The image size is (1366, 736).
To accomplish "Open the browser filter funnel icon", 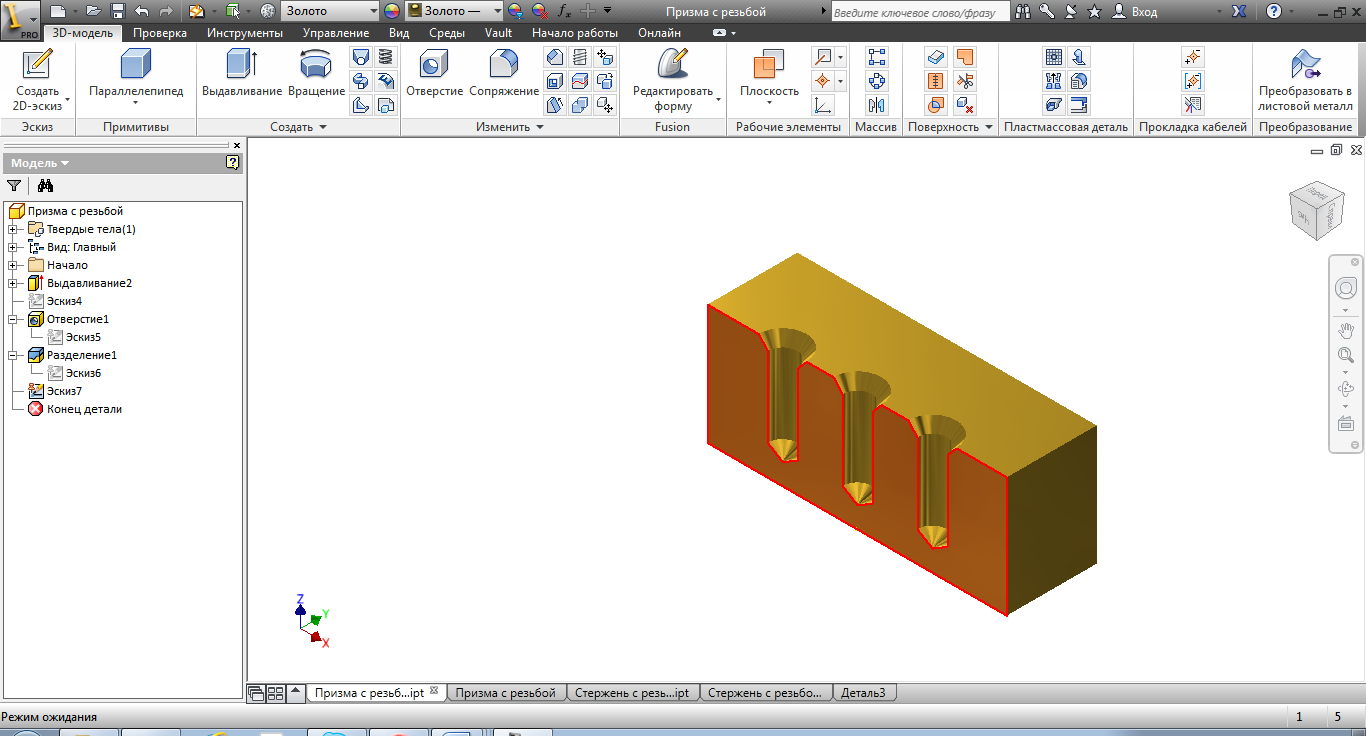I will click(x=14, y=185).
